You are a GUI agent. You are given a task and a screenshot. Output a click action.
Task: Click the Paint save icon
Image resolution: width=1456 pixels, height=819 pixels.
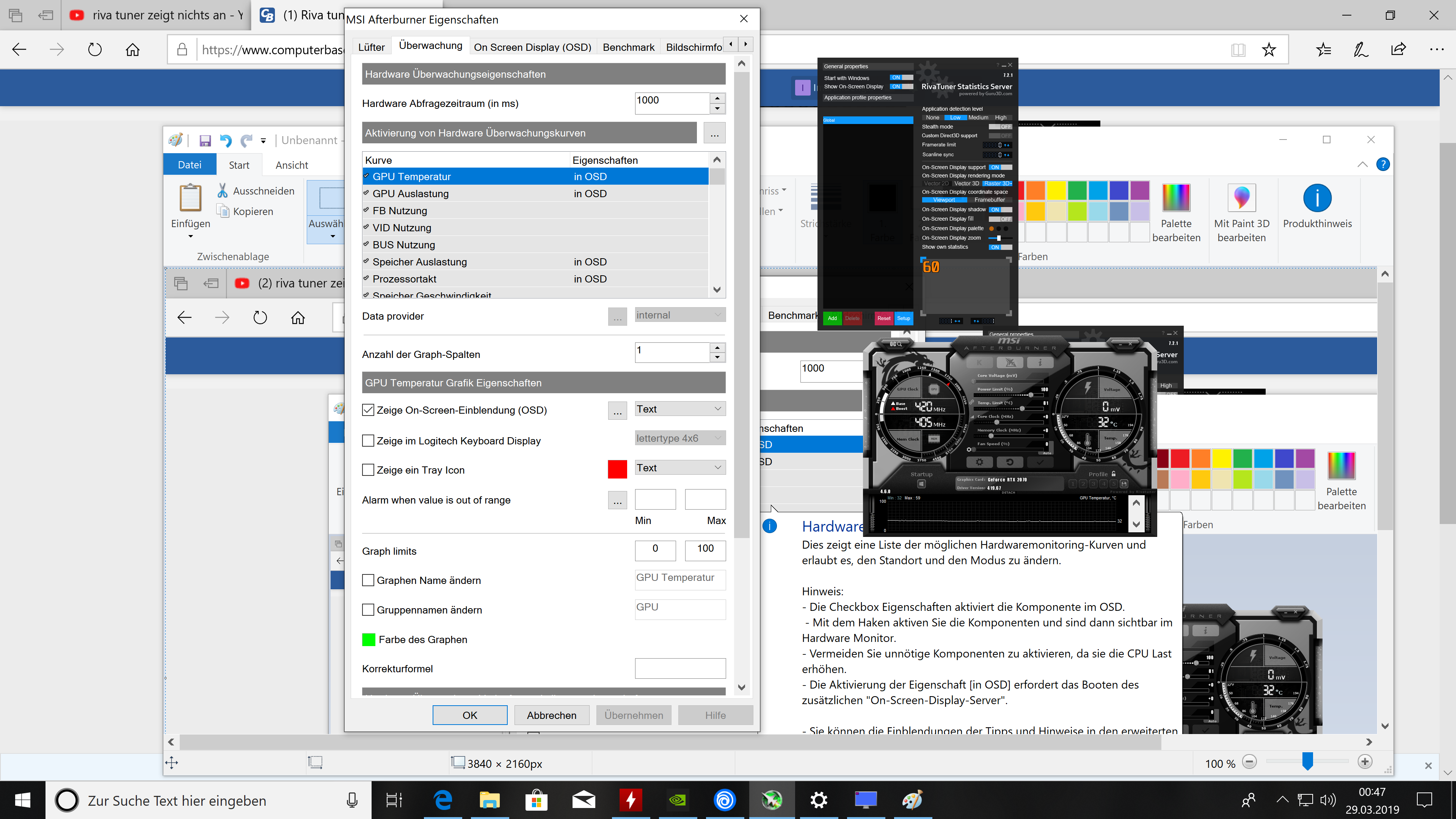tap(205, 141)
